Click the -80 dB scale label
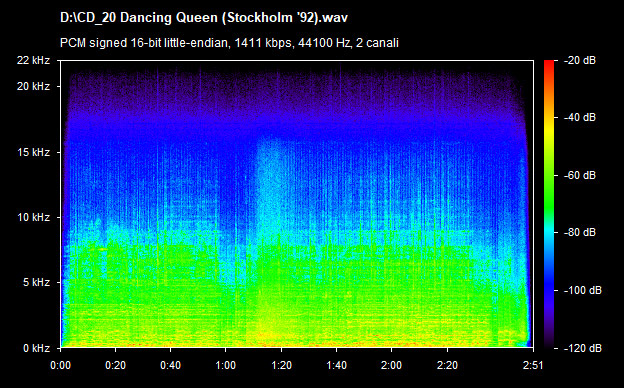This screenshot has width=624, height=388. point(580,232)
